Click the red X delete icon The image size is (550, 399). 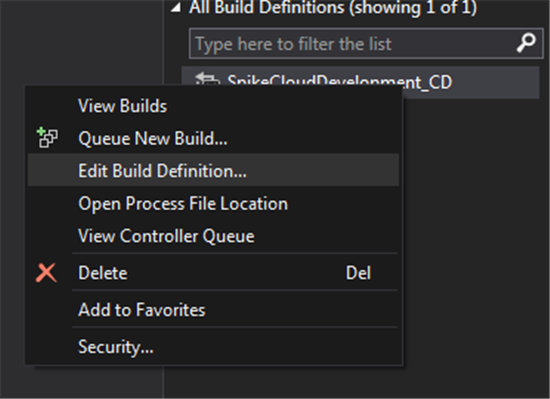point(46,273)
